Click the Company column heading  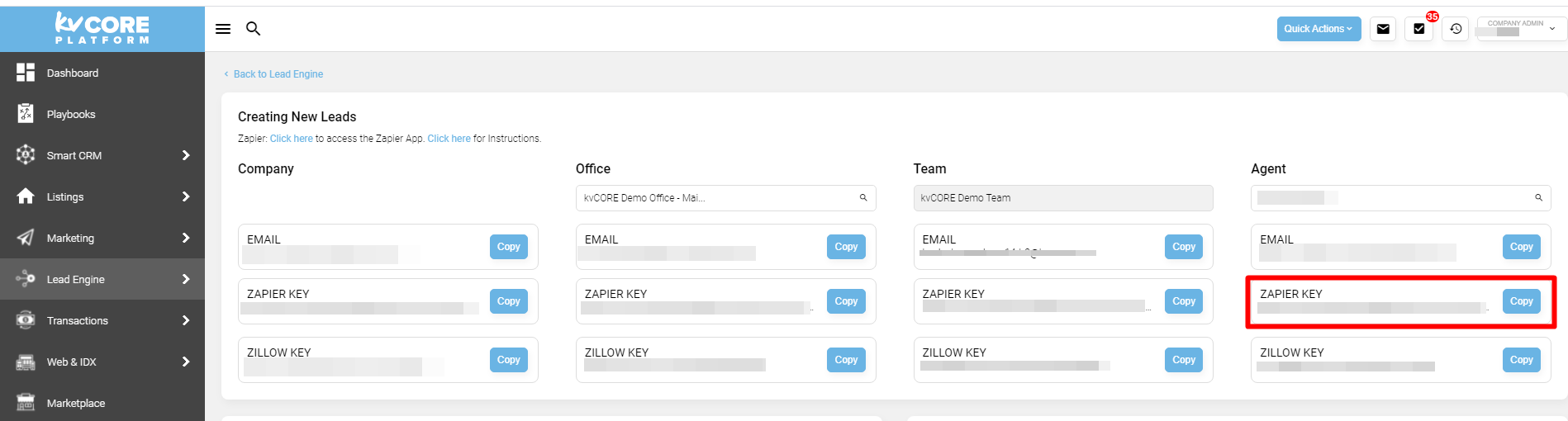tap(266, 169)
